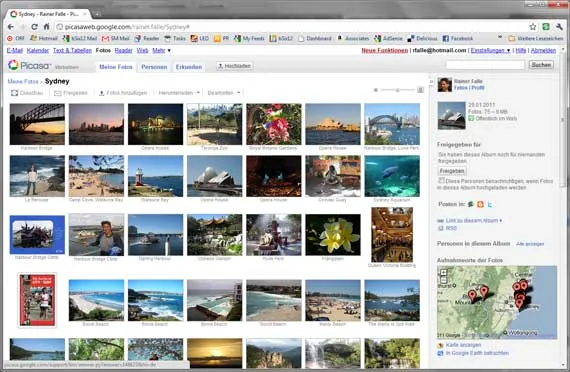Switch to the Personen tab
The width and height of the screenshot is (570, 372).
coord(154,67)
